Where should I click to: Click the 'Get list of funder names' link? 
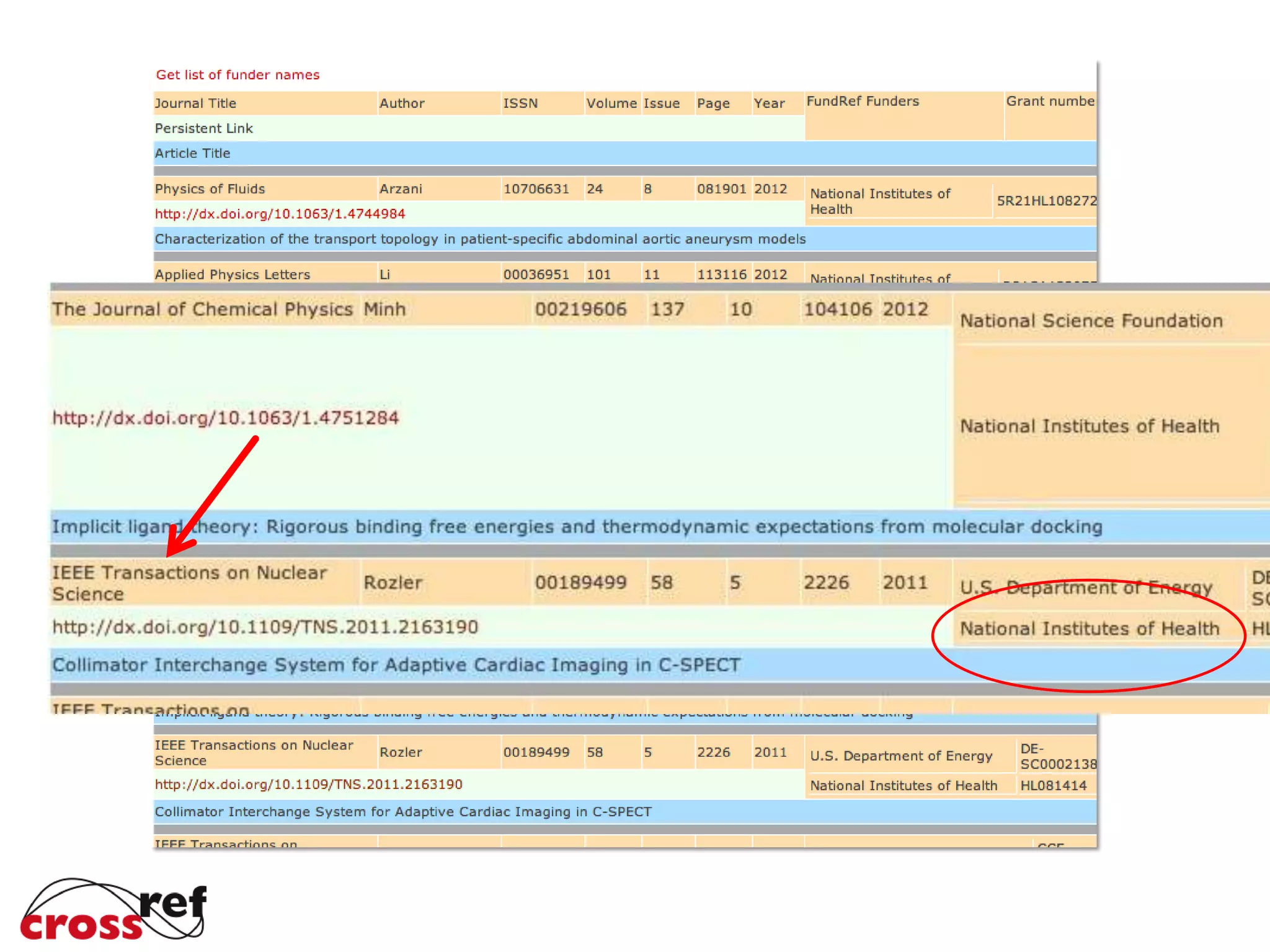tap(238, 75)
